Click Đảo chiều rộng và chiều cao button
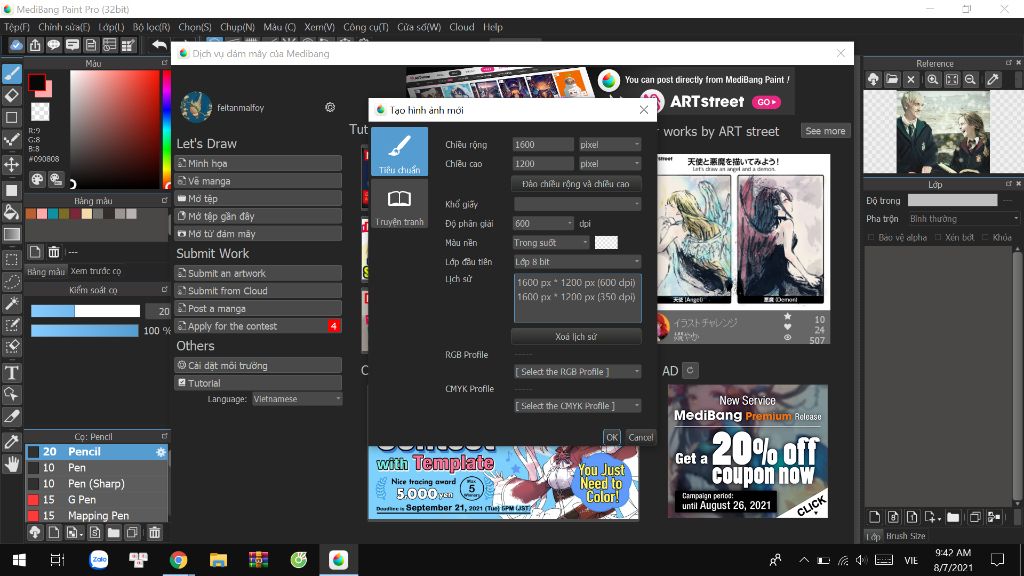 [575, 184]
